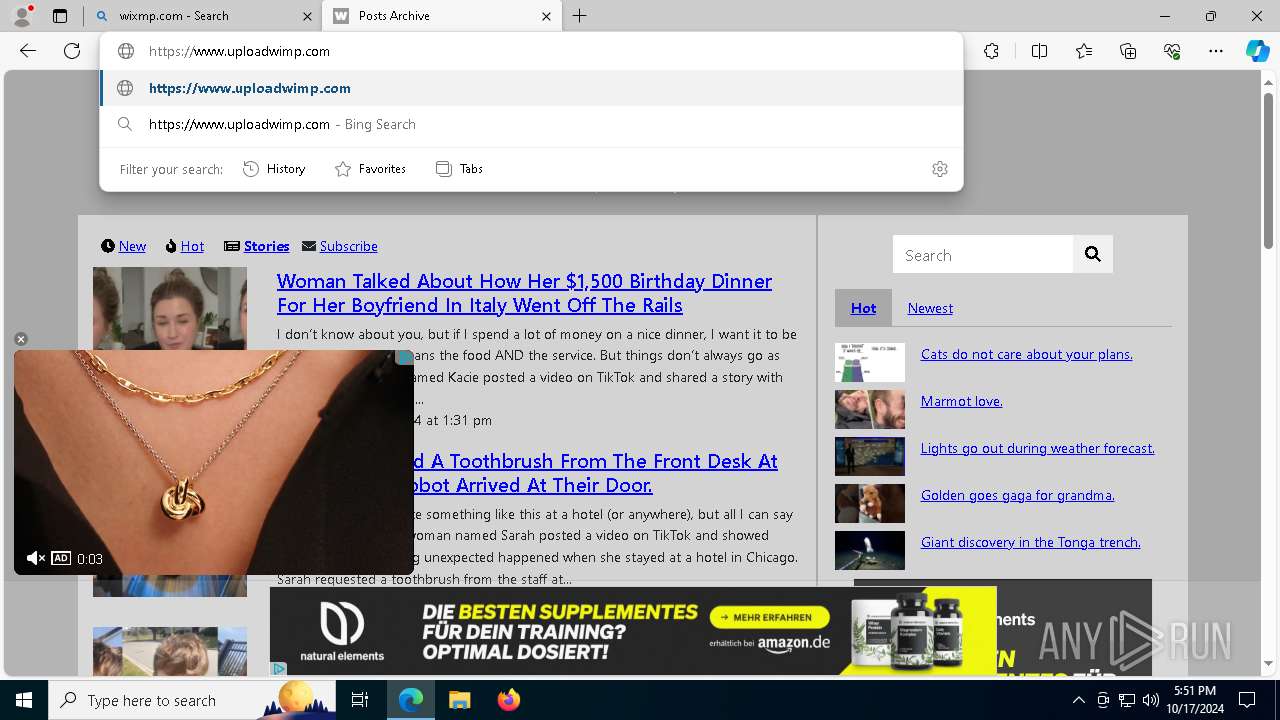The width and height of the screenshot is (1280, 720).
Task: Open File Explorer from the taskbar
Action: click(x=459, y=700)
